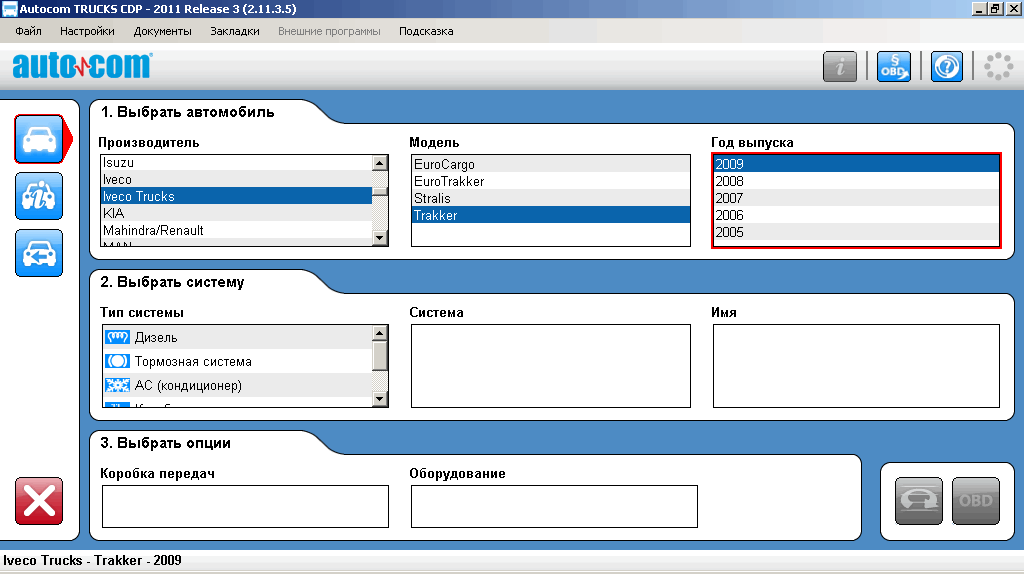The image size is (1024, 574).
Task: Click the grey OBD button at bottom right
Action: click(x=975, y=501)
